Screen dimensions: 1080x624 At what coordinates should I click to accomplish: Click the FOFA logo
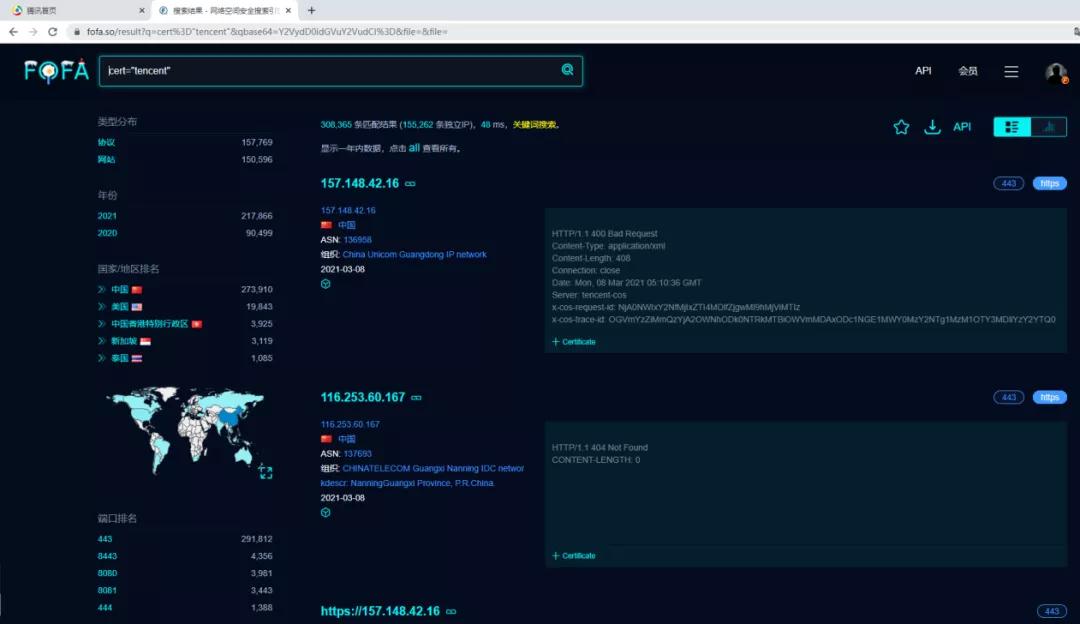coord(56,71)
